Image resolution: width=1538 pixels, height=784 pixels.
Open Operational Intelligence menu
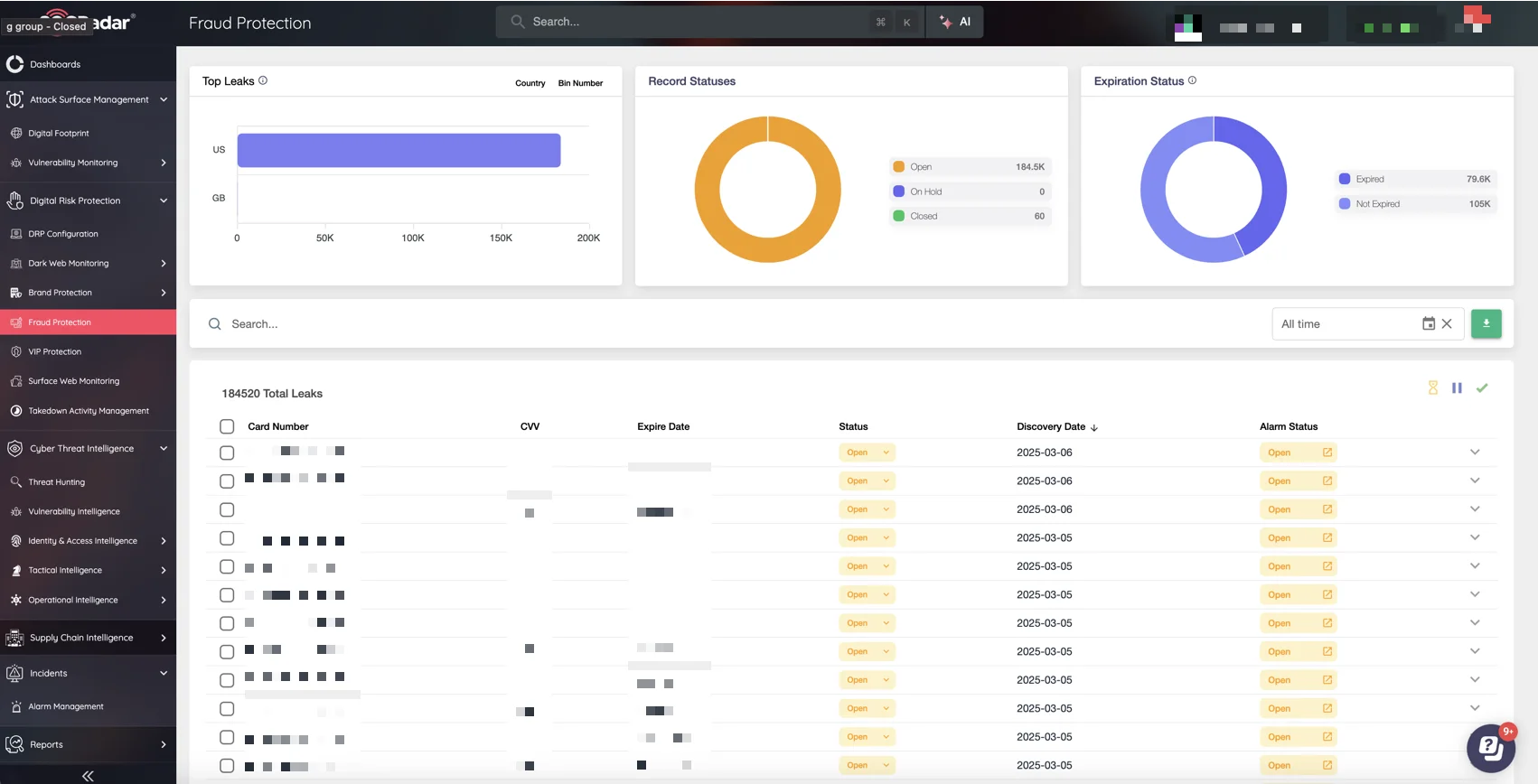(x=88, y=600)
